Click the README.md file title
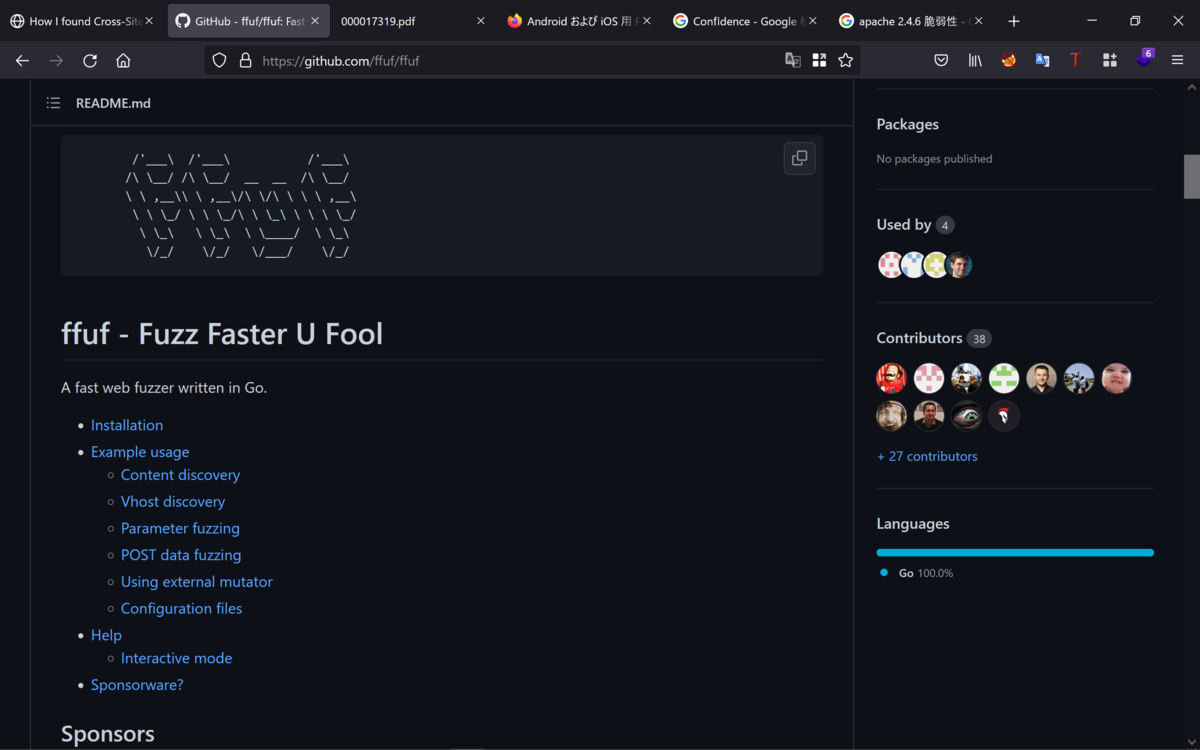The image size is (1200, 750). [113, 103]
